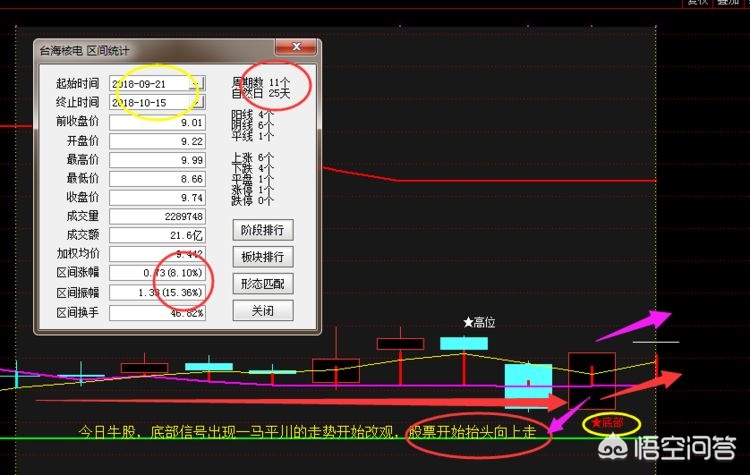Close the 区间统计 dialog with the red X

coord(297,48)
